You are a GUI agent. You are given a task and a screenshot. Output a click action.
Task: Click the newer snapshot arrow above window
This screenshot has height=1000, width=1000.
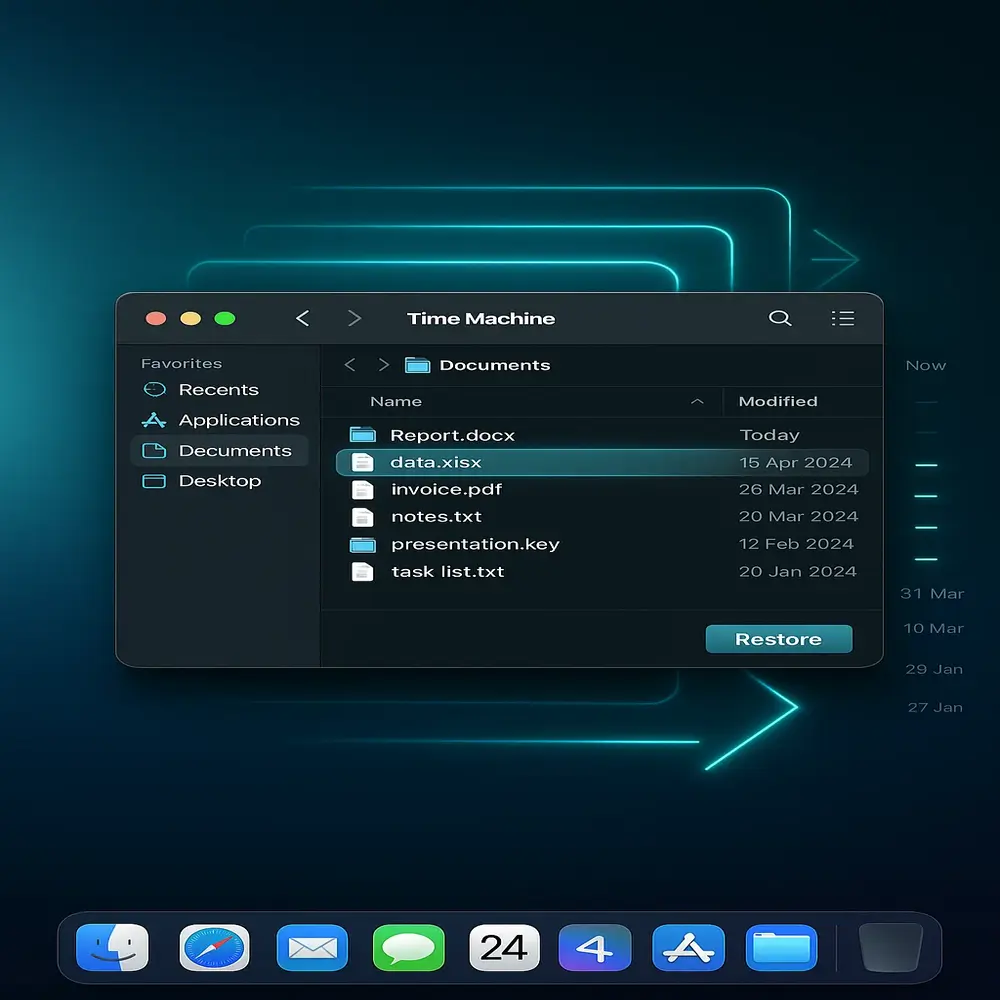pos(835,259)
